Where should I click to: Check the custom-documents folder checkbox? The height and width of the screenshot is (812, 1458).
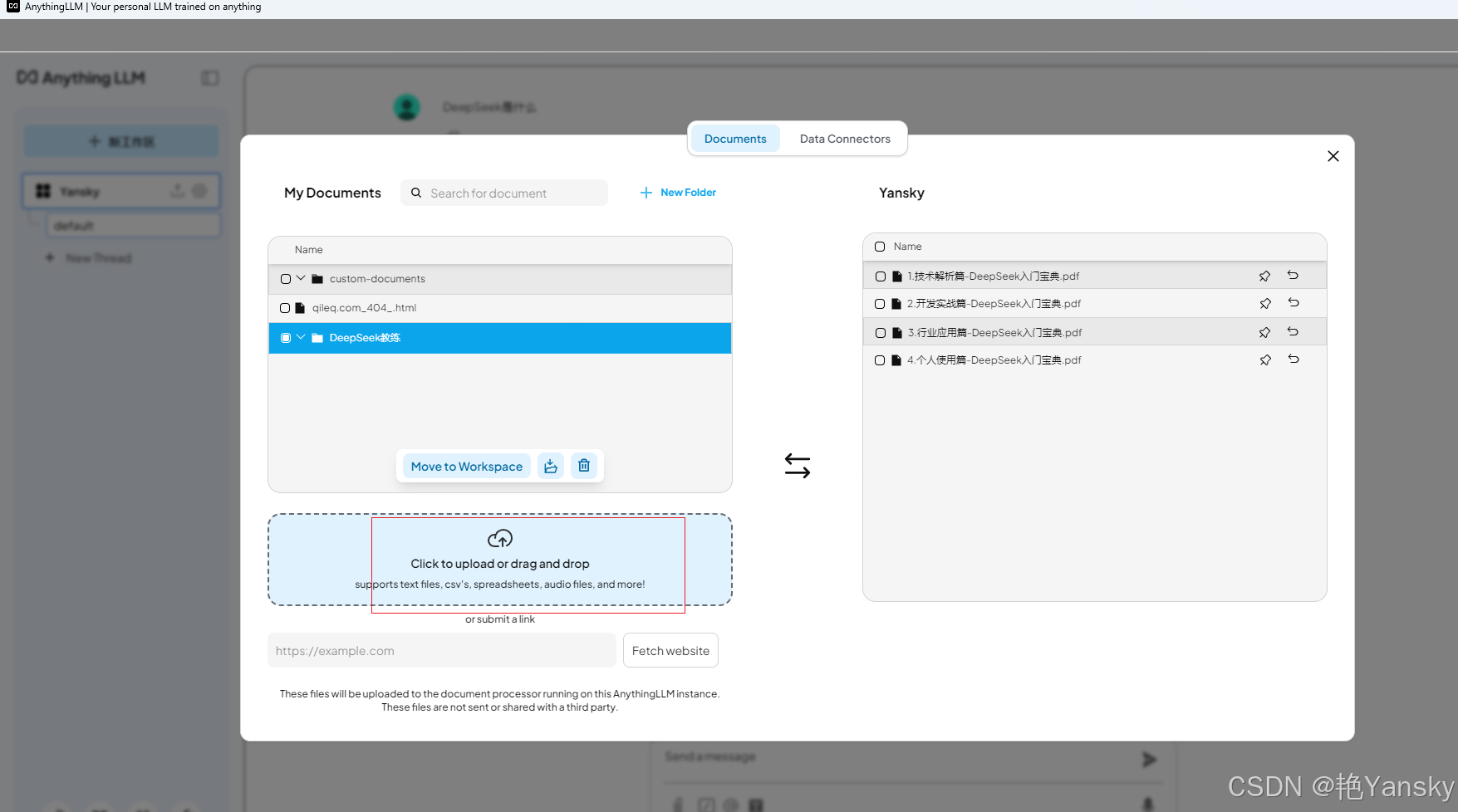click(x=286, y=279)
